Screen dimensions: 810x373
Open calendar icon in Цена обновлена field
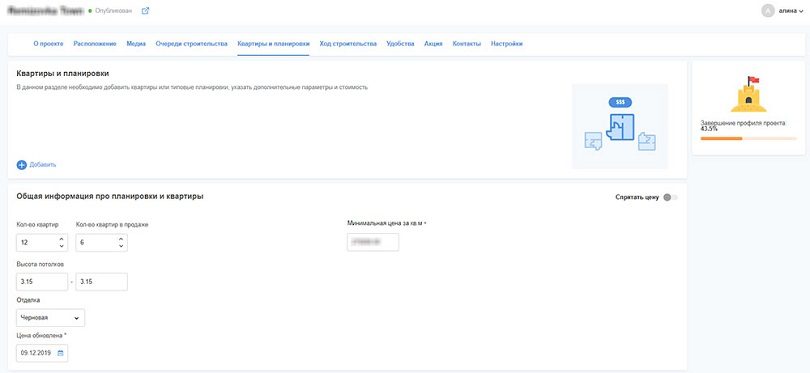(x=60, y=353)
